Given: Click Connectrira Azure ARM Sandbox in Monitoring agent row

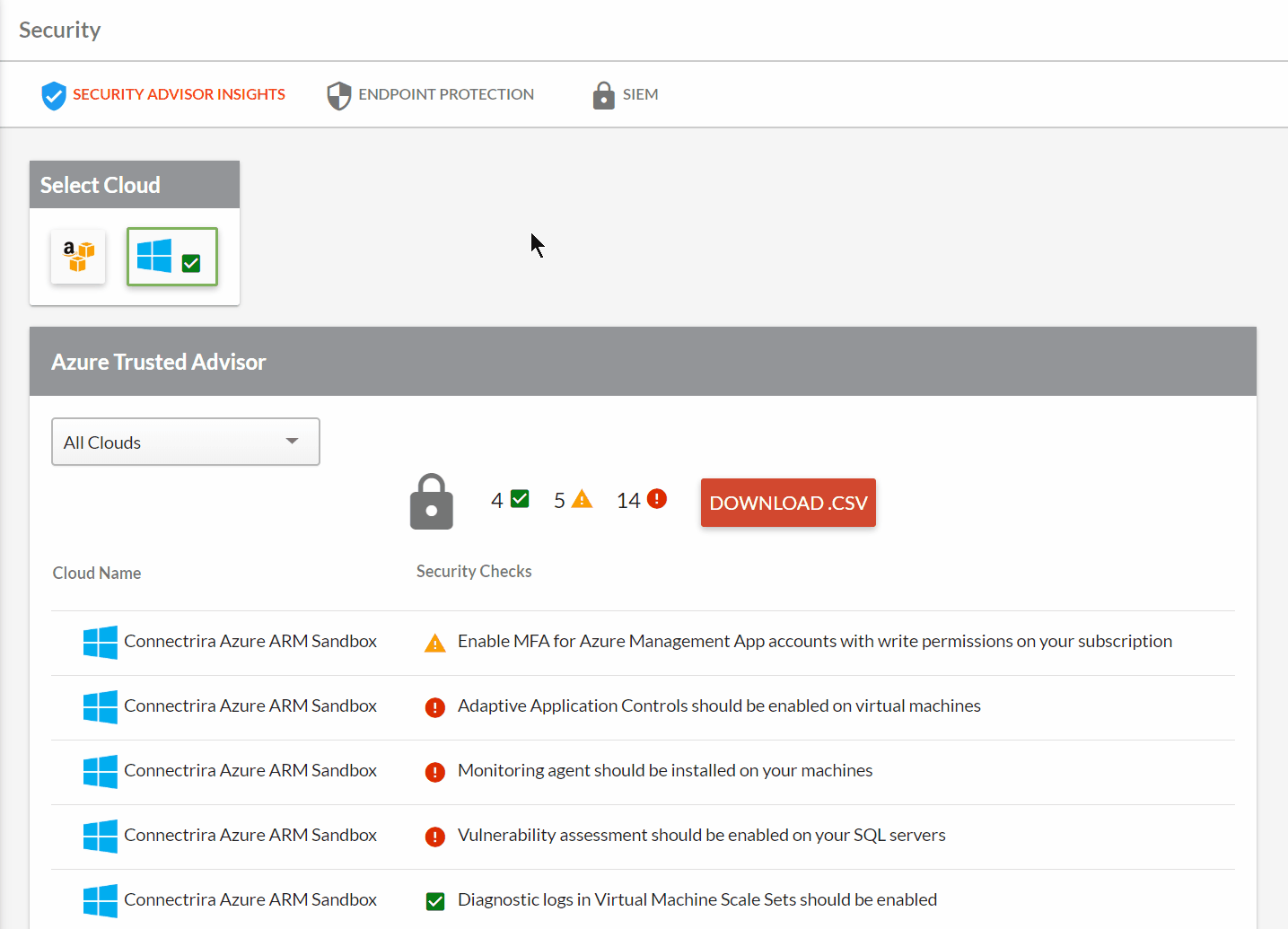Looking at the screenshot, I should coord(250,770).
